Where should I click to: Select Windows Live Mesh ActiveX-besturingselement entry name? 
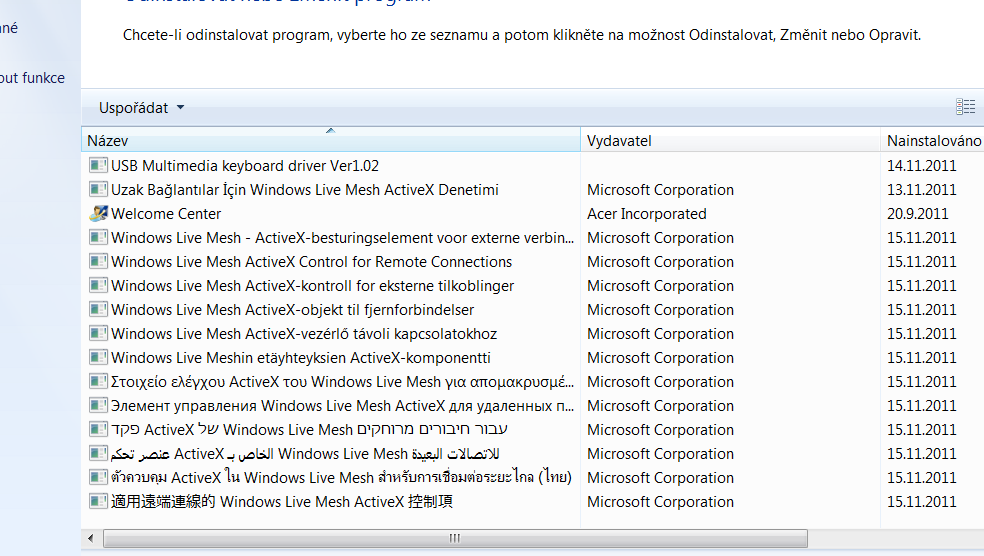coord(343,238)
